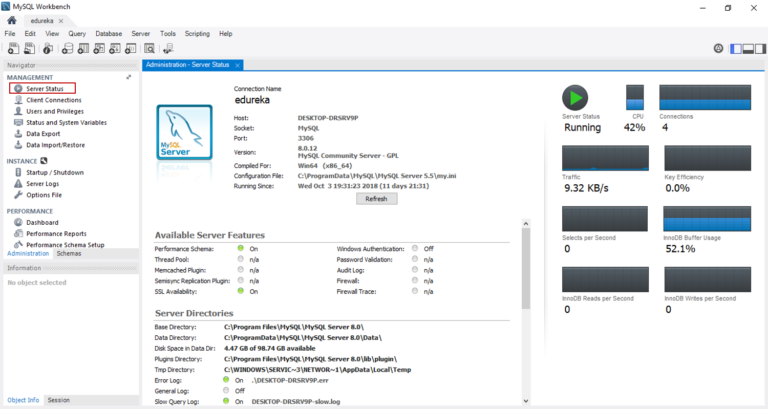Screen dimensions: 768x409
Task: Open Users and Privileges
Action: click(55, 111)
